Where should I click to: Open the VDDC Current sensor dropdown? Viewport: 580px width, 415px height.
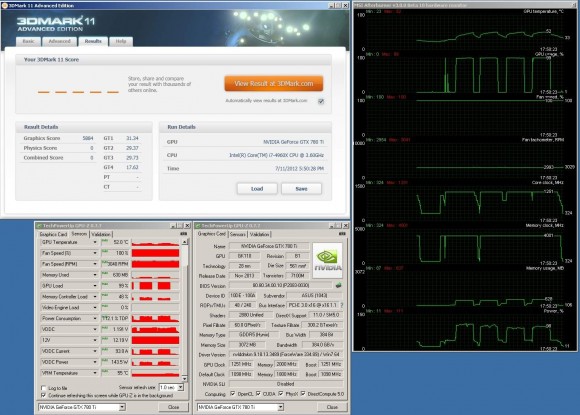95,351
